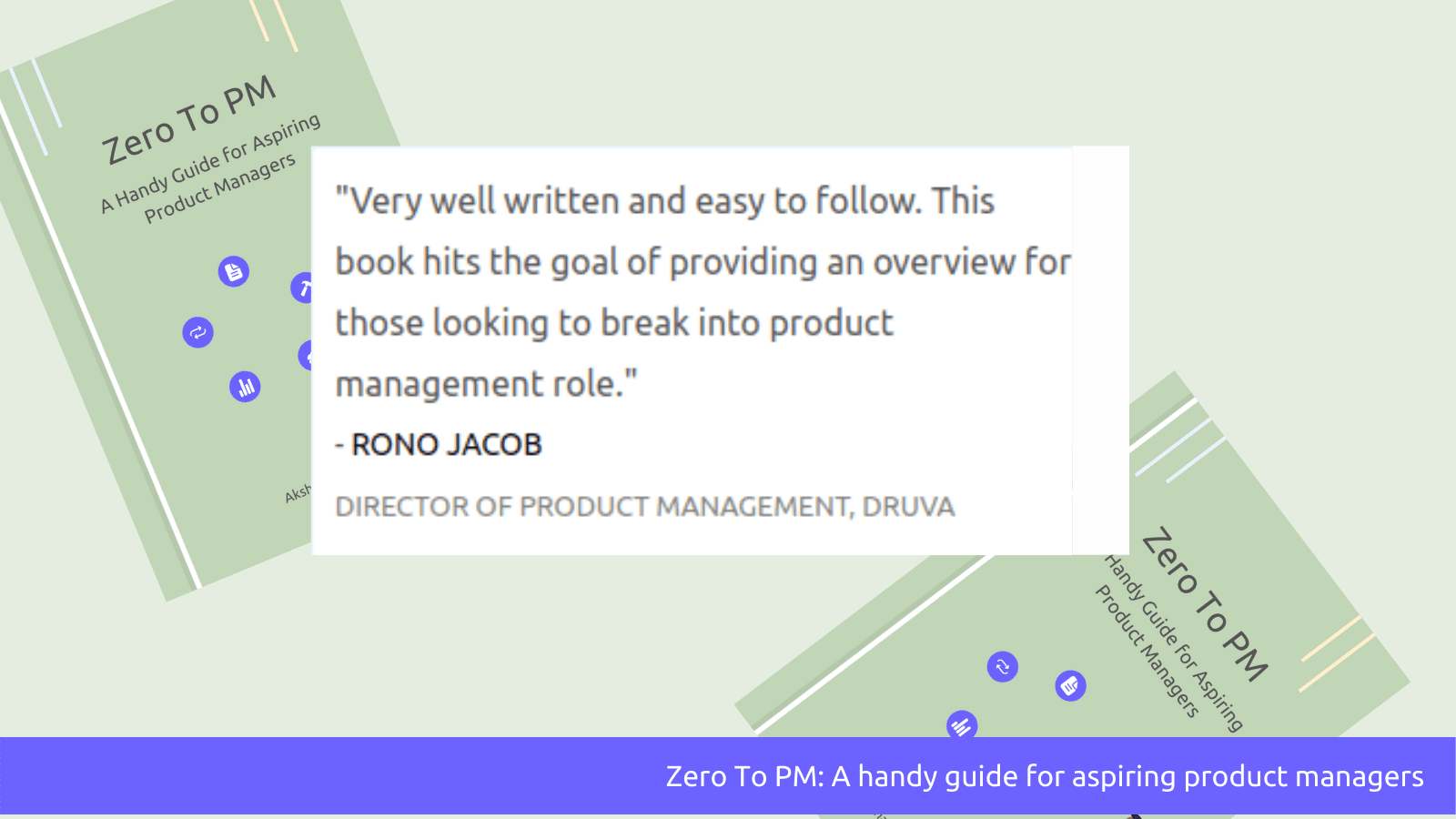Select the circular arrows icon on the lower-right book
The width and height of the screenshot is (1456, 819).
tap(1002, 667)
